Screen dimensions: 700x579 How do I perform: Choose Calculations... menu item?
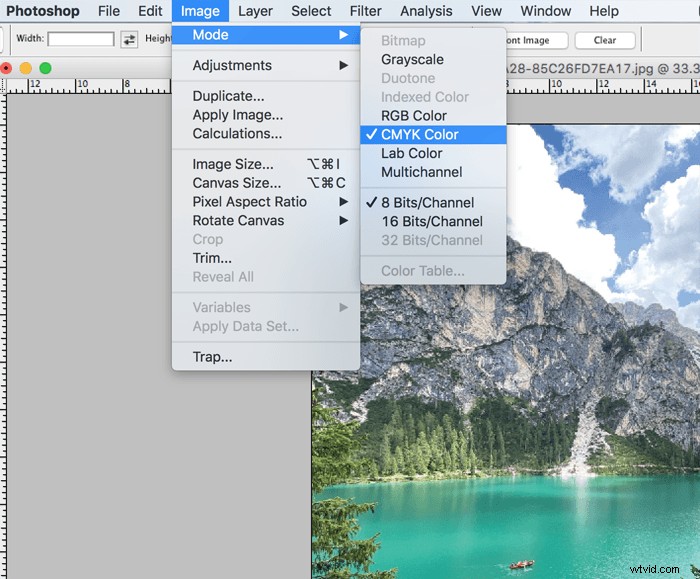click(x=266, y=133)
